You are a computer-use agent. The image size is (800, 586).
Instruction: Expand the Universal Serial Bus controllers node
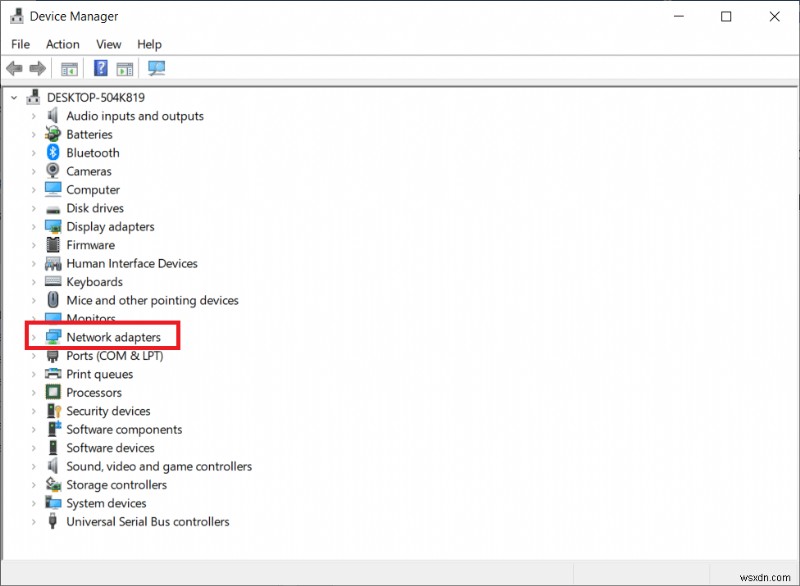coord(33,521)
